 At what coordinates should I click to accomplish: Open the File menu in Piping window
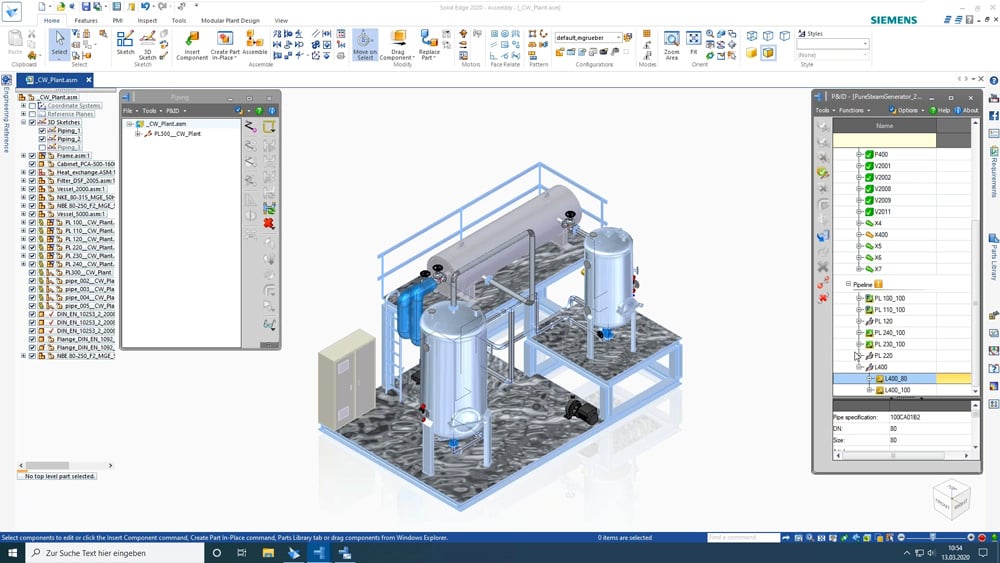128,111
